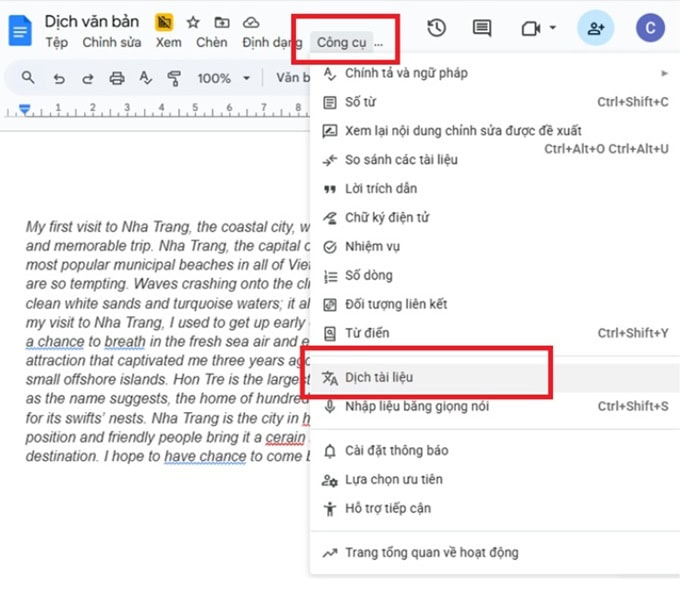Click the print icon in toolbar
The image size is (700, 597).
(x=117, y=78)
